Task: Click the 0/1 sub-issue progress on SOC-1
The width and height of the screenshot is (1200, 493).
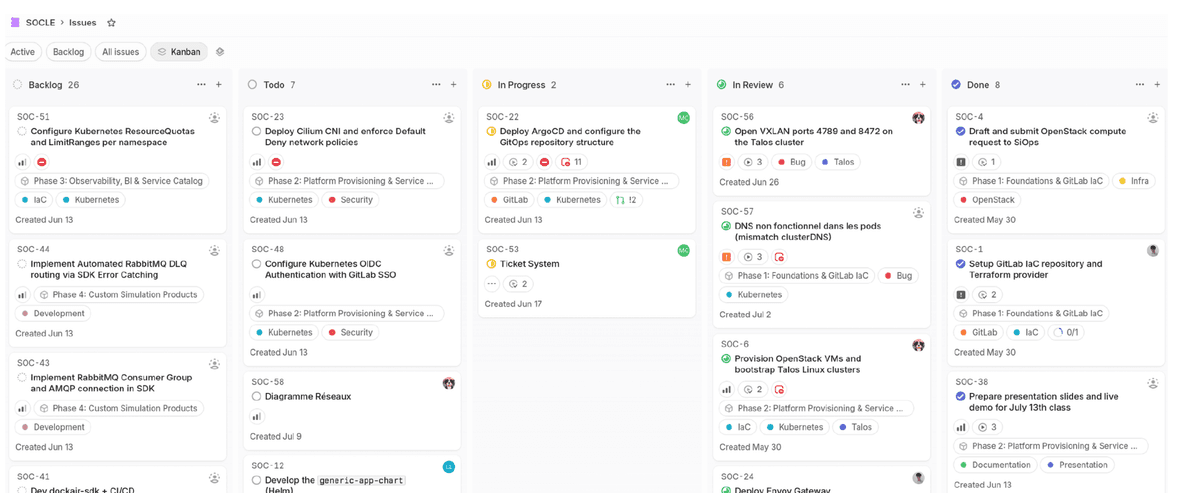Action: pos(1066,332)
